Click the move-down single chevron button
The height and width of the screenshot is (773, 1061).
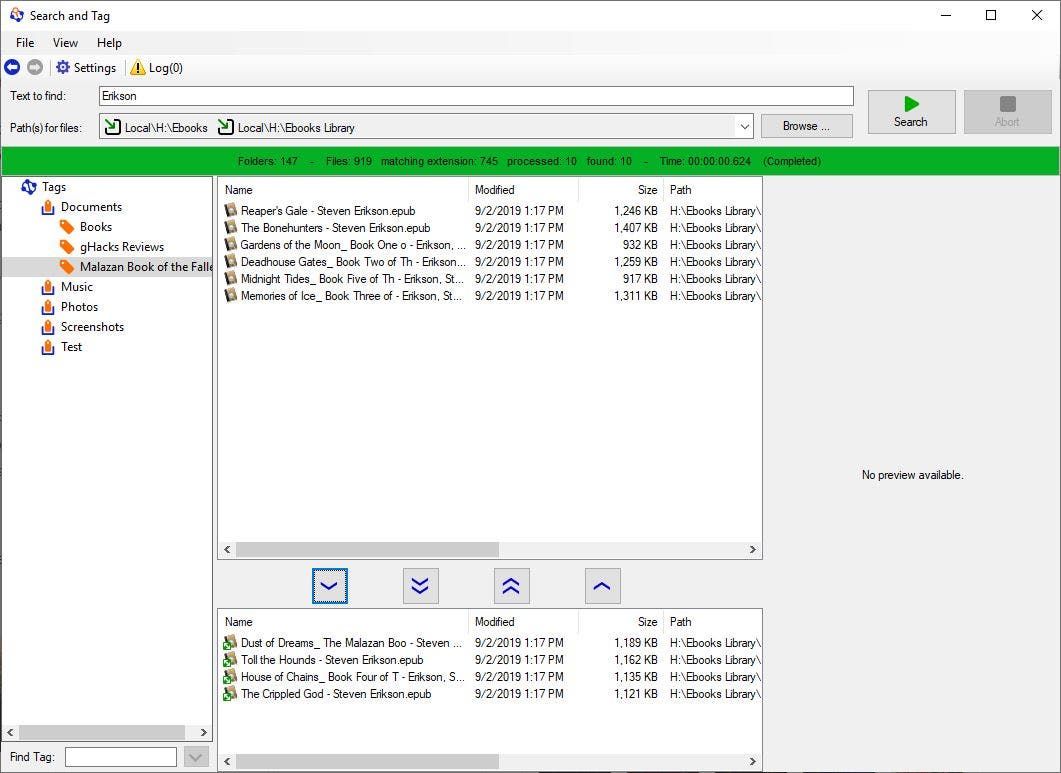point(330,586)
